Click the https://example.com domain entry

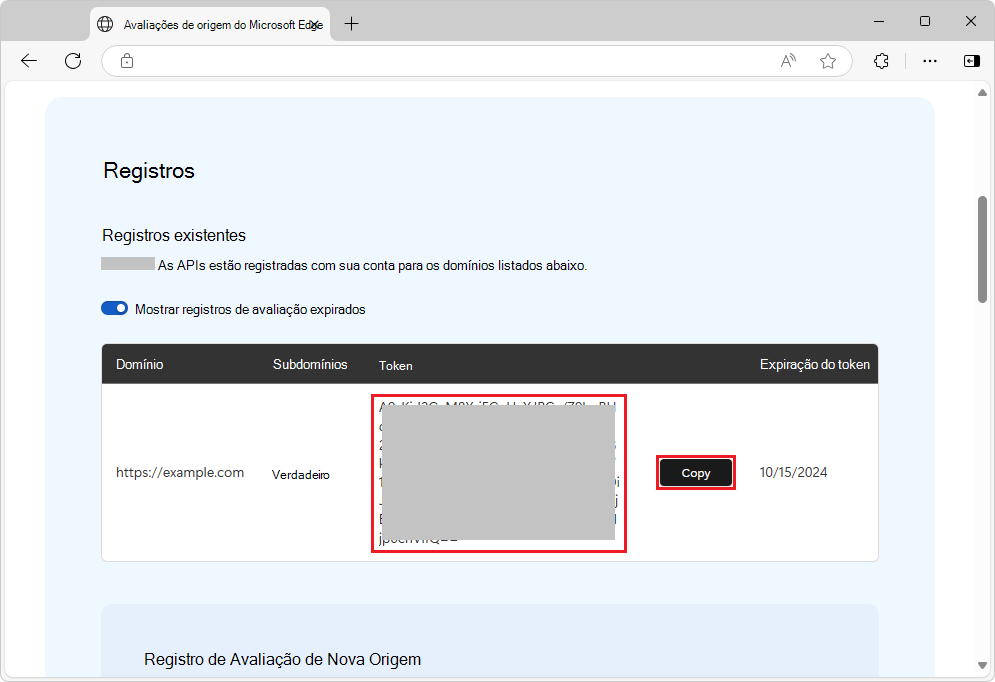181,472
